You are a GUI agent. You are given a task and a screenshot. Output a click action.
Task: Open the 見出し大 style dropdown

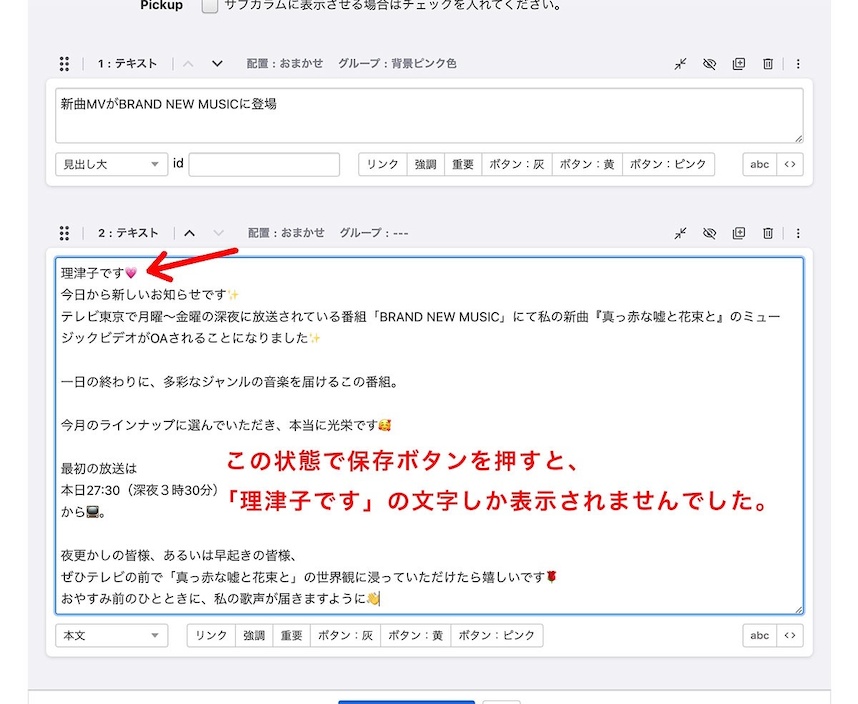tap(111, 164)
